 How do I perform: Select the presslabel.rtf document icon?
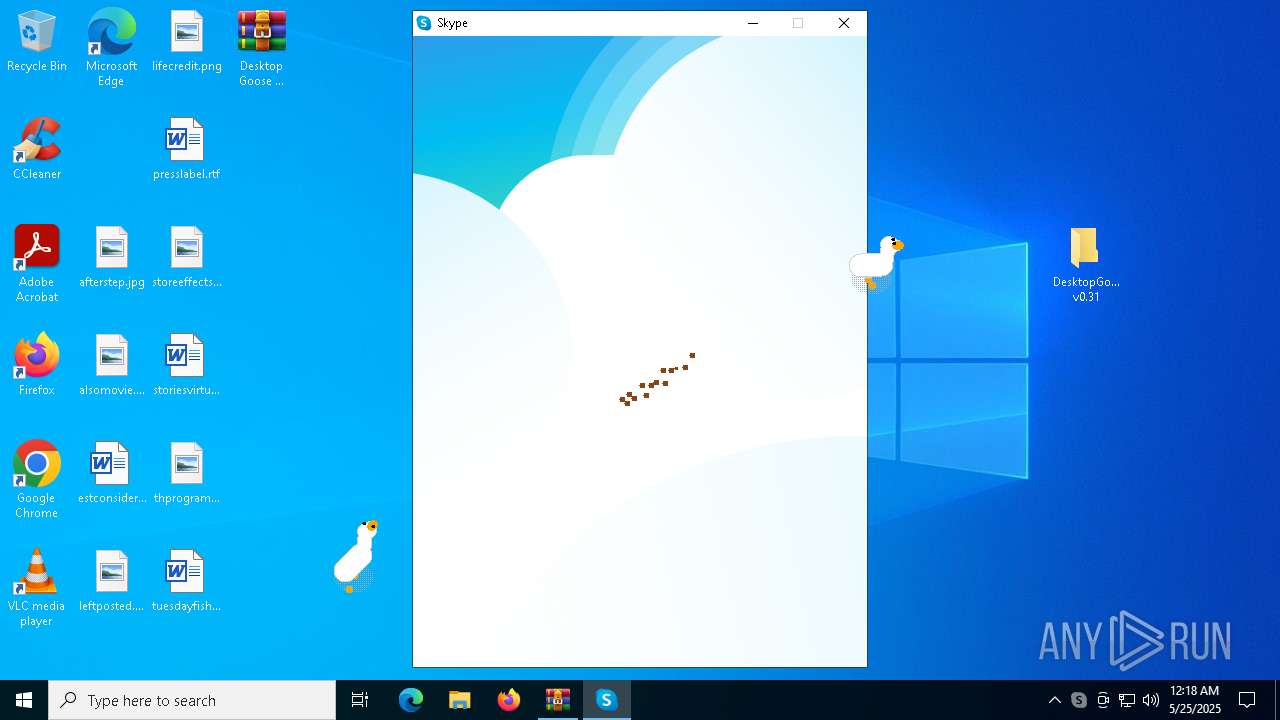point(186,149)
